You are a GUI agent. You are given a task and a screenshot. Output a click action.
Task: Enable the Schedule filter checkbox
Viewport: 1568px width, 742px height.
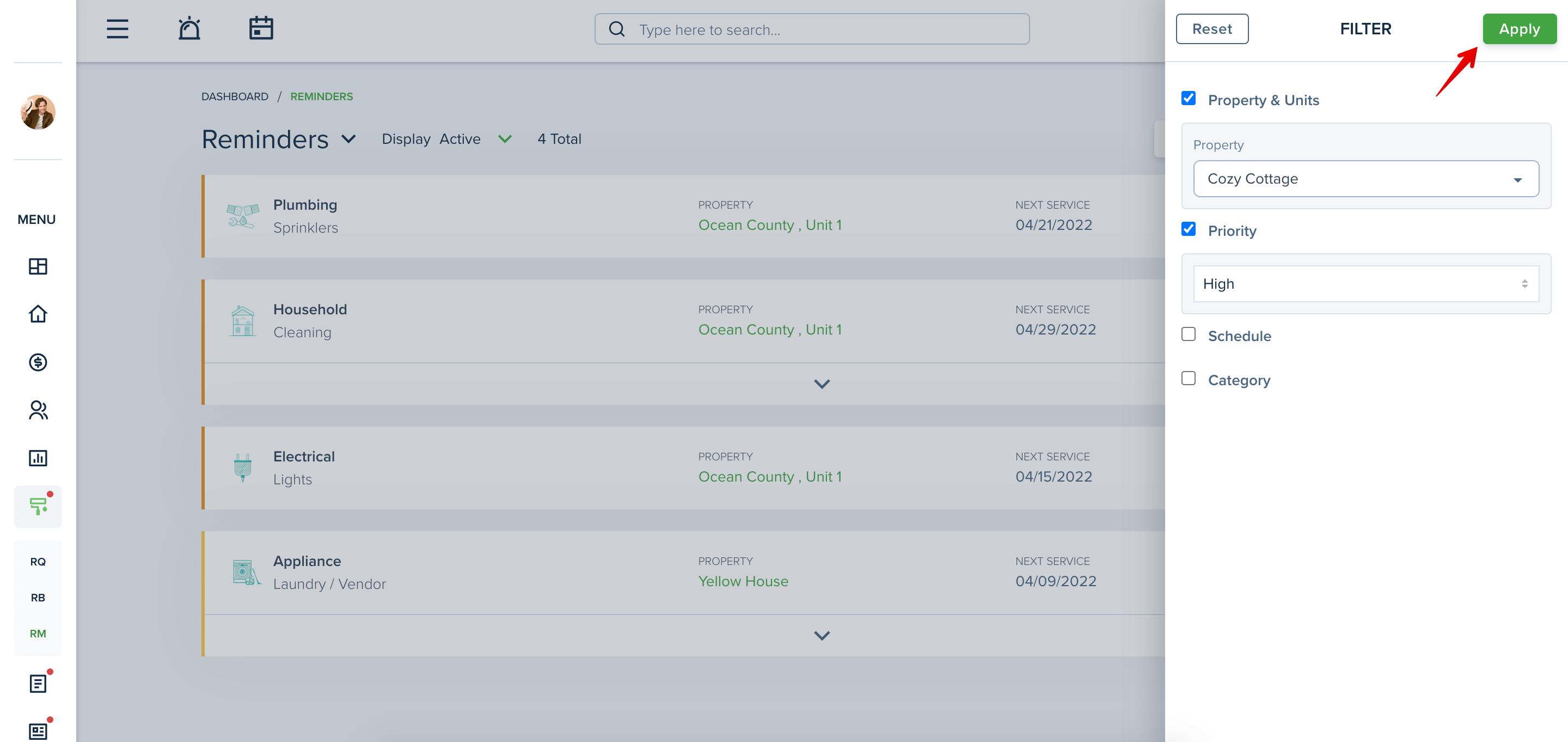point(1187,334)
